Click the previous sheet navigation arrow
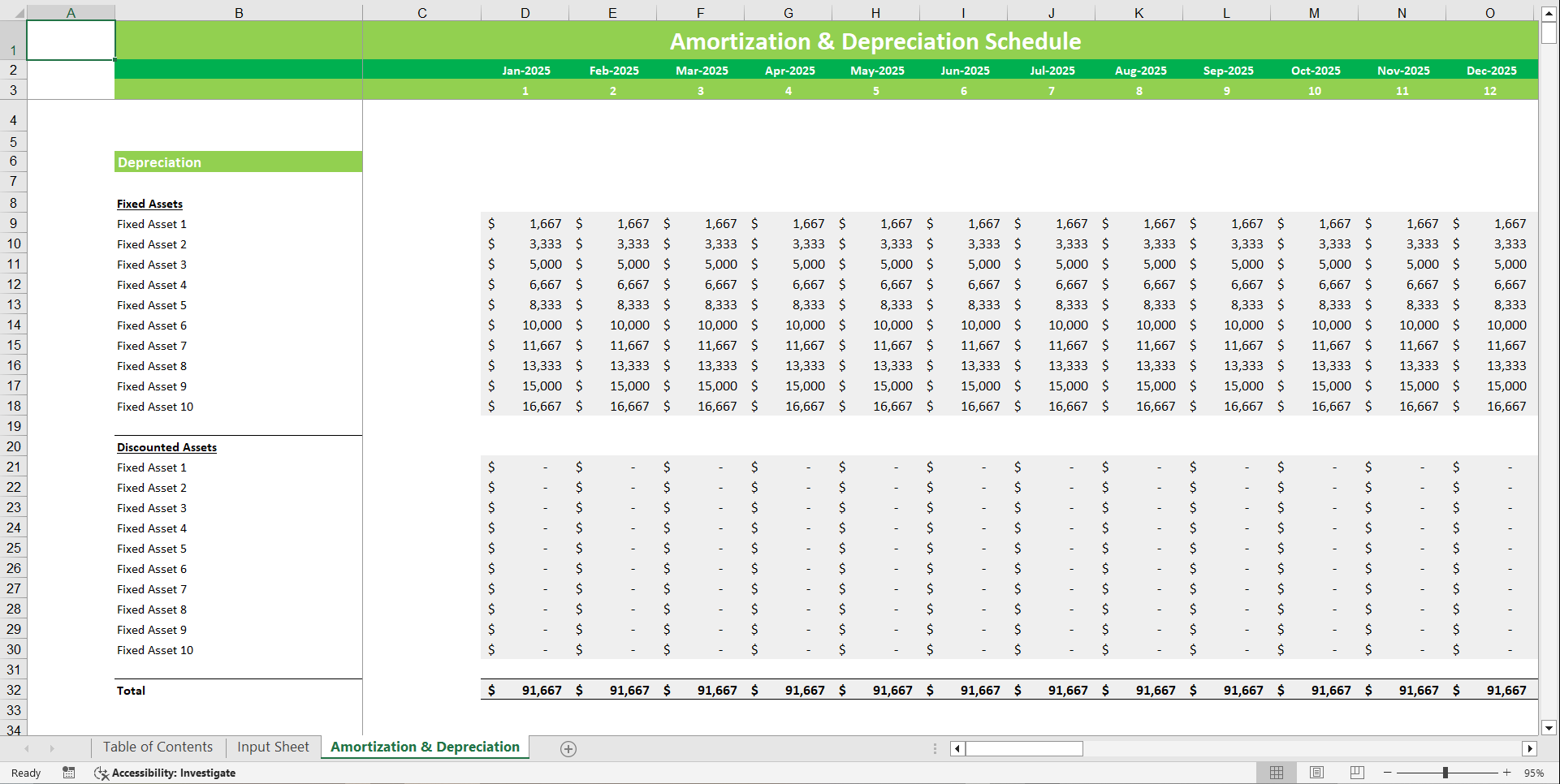This screenshot has height=784, width=1560. (x=25, y=748)
